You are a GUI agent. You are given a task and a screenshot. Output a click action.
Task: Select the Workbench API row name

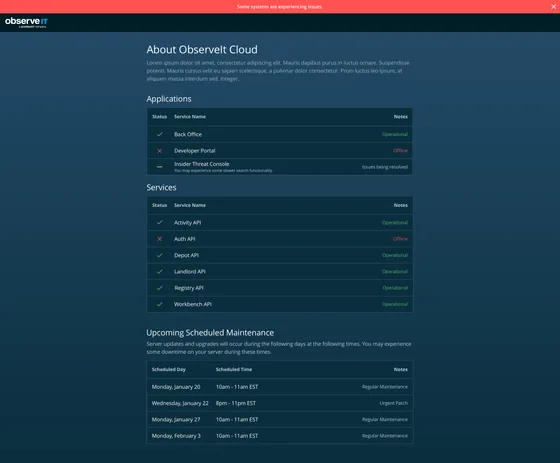click(x=193, y=304)
